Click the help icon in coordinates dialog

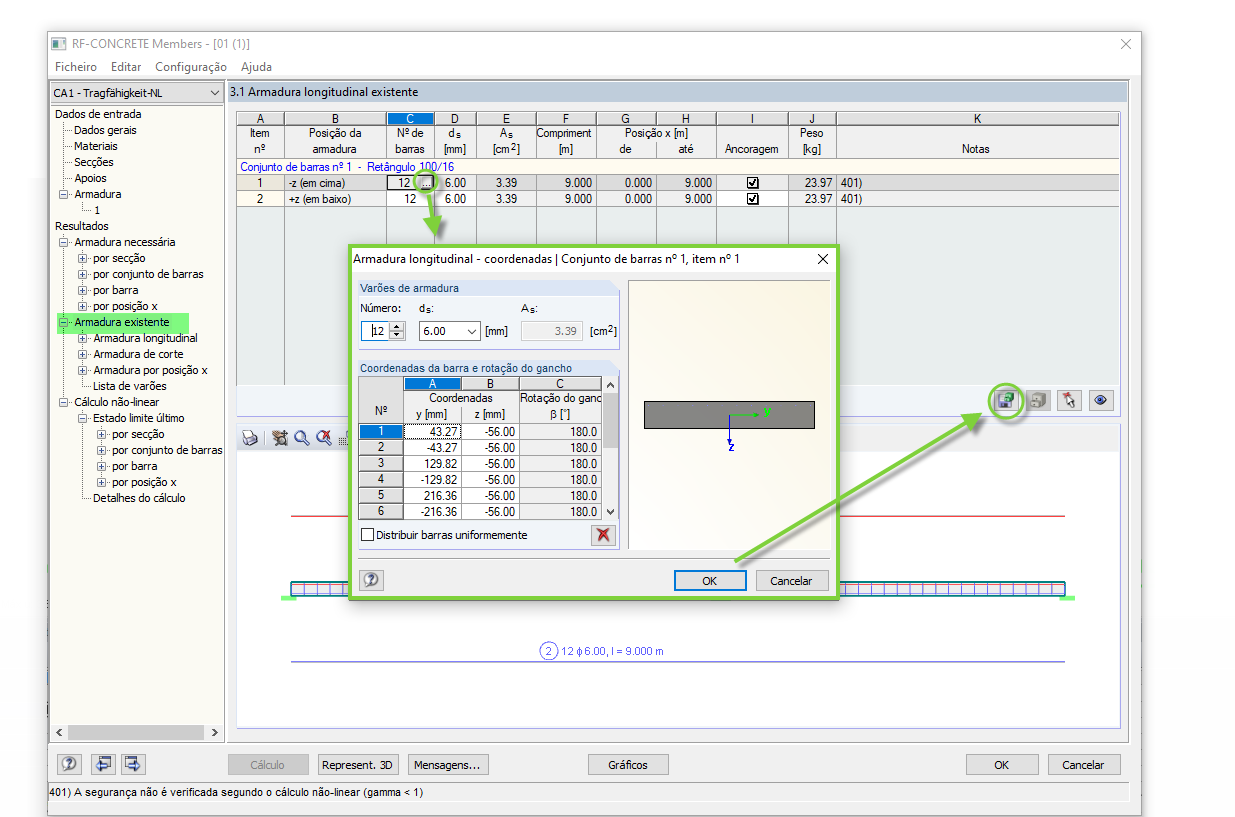point(371,580)
